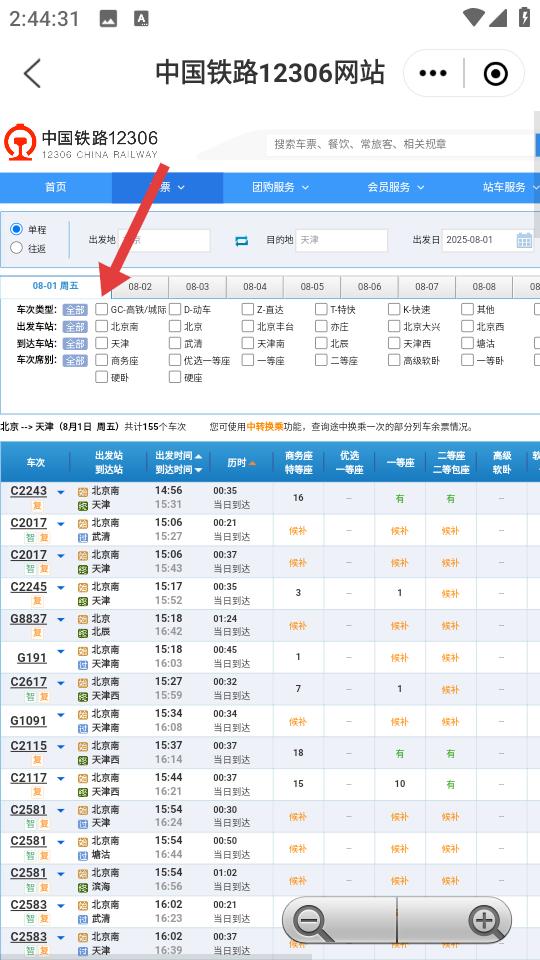Select the 08-03 date tab

click(197, 287)
